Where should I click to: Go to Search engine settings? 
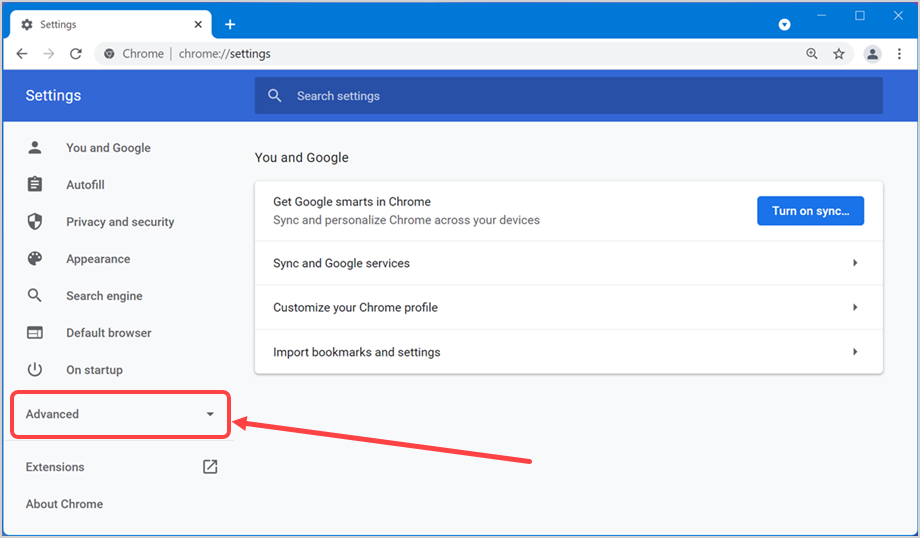coord(104,296)
